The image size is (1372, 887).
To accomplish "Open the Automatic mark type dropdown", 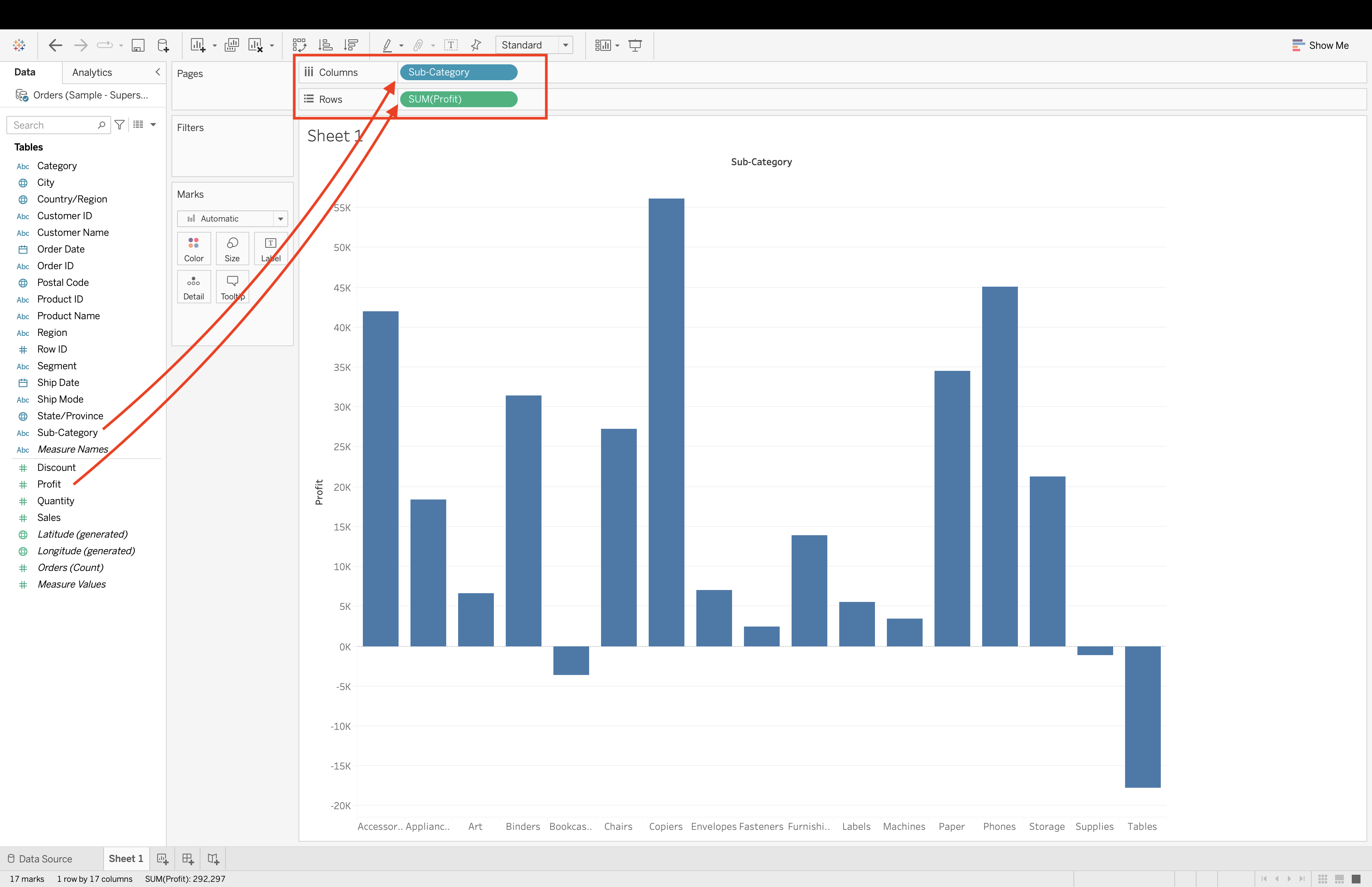I will (280, 219).
